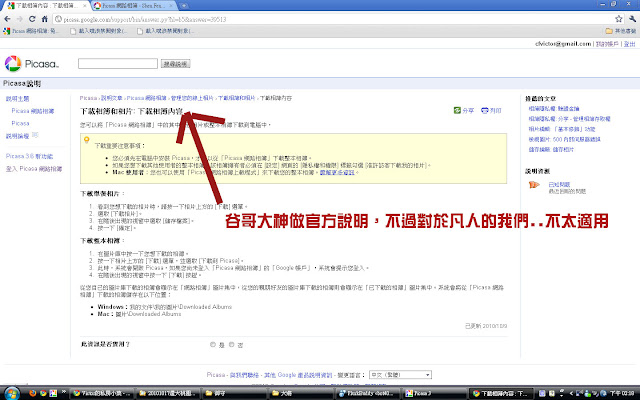The height and width of the screenshot is (400, 640).
Task: Click 下載相簿和相片 breadcrumb link
Action: coord(236,98)
